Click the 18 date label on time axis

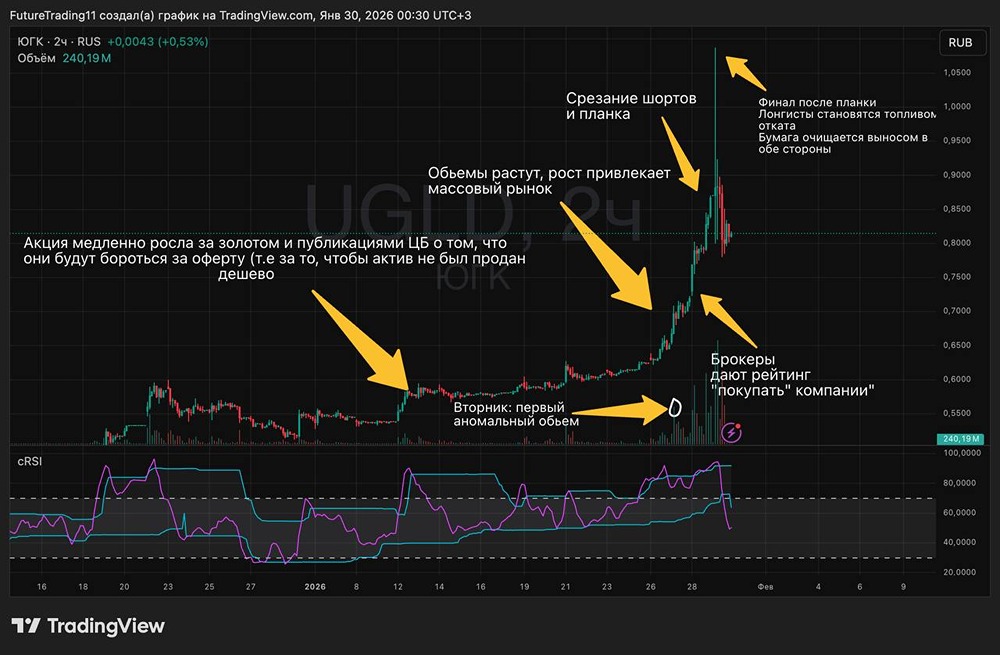point(83,587)
